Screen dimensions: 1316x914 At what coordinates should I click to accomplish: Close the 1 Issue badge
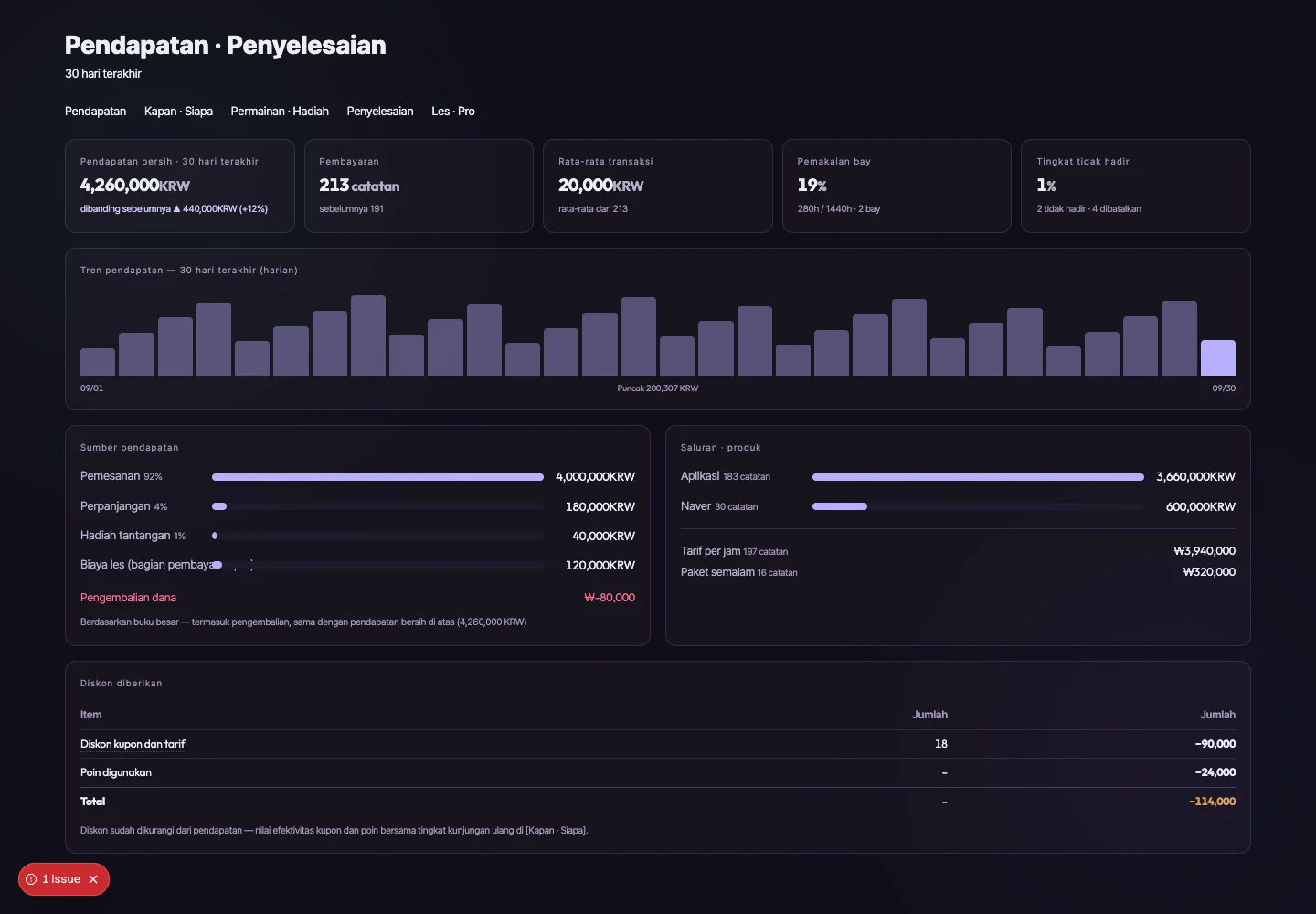[93, 879]
